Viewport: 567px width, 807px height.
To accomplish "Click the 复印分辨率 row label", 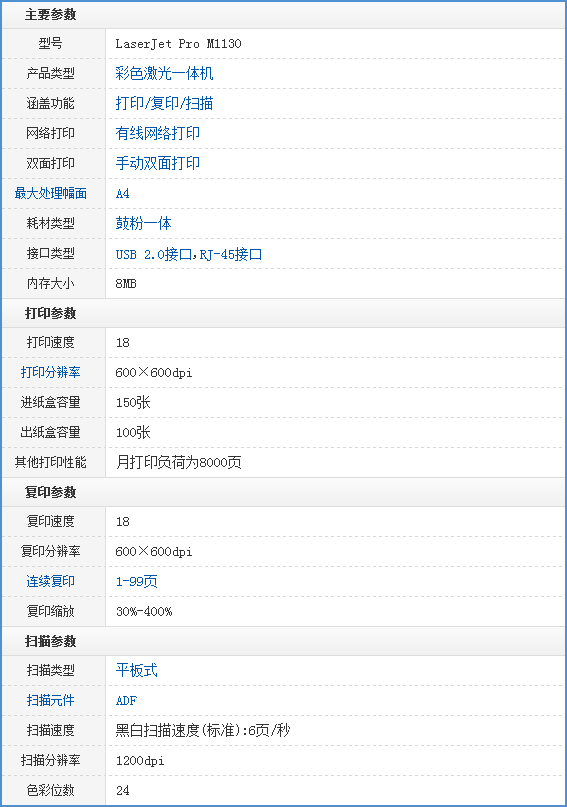I will pyautogui.click(x=50, y=551).
